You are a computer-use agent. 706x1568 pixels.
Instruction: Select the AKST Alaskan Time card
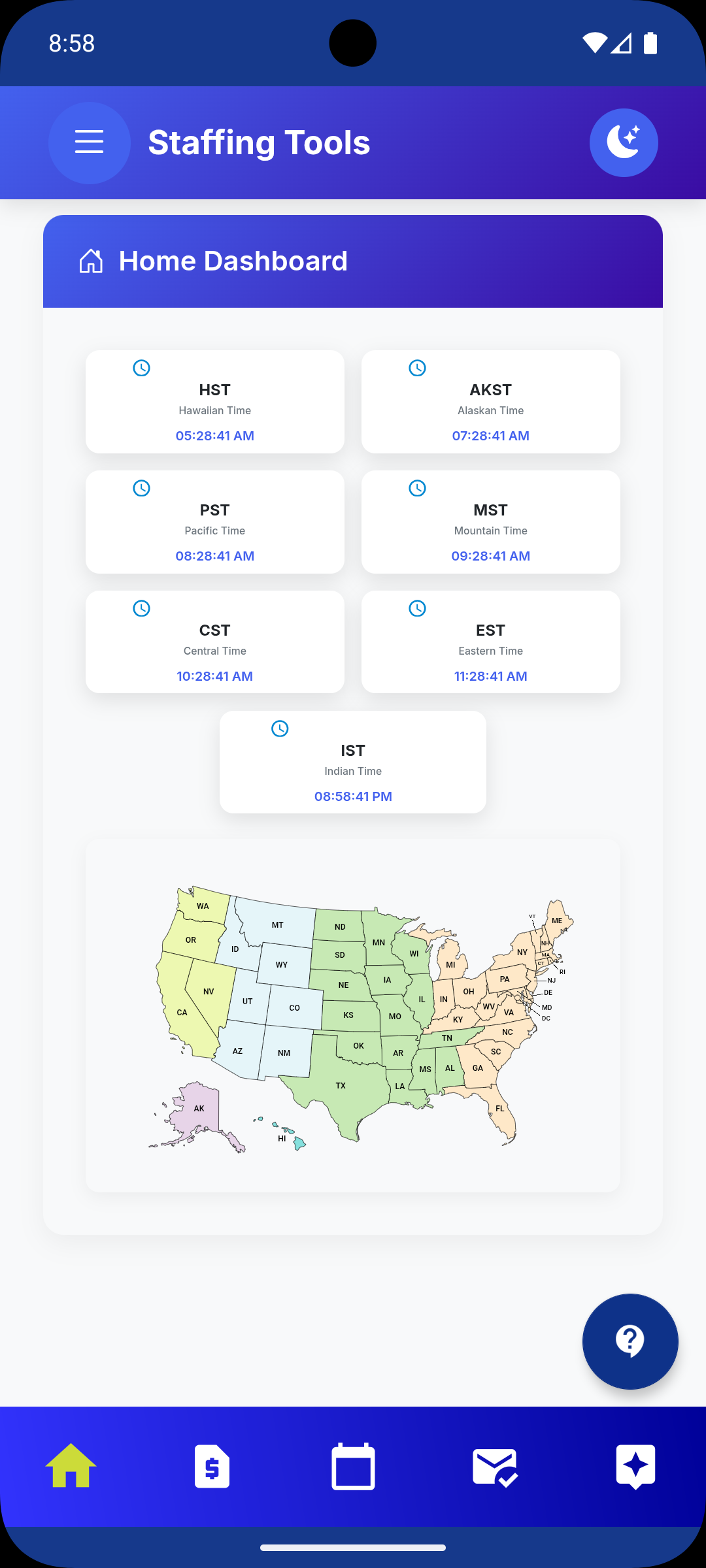[491, 402]
